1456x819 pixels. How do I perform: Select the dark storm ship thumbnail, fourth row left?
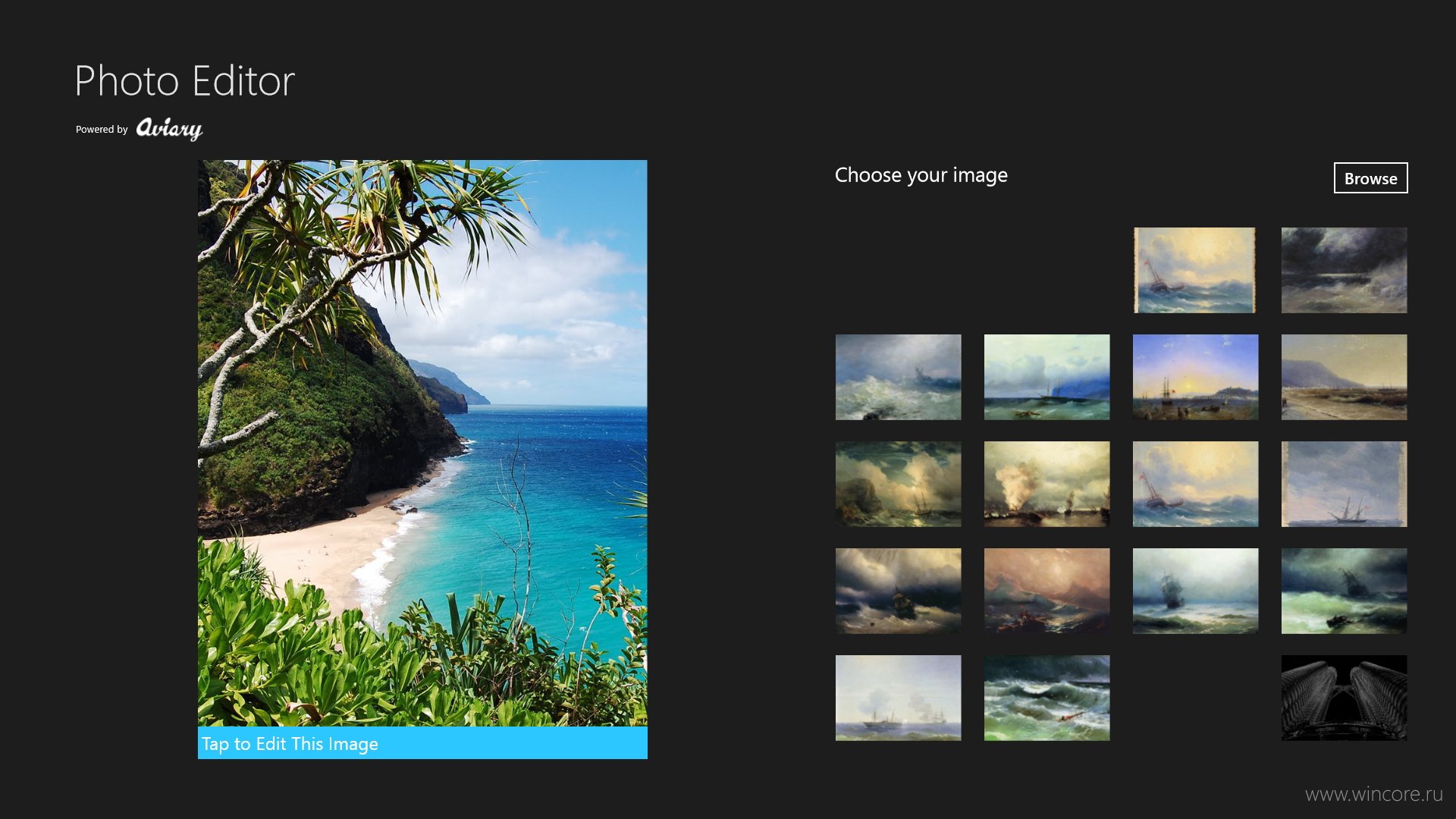coord(898,591)
